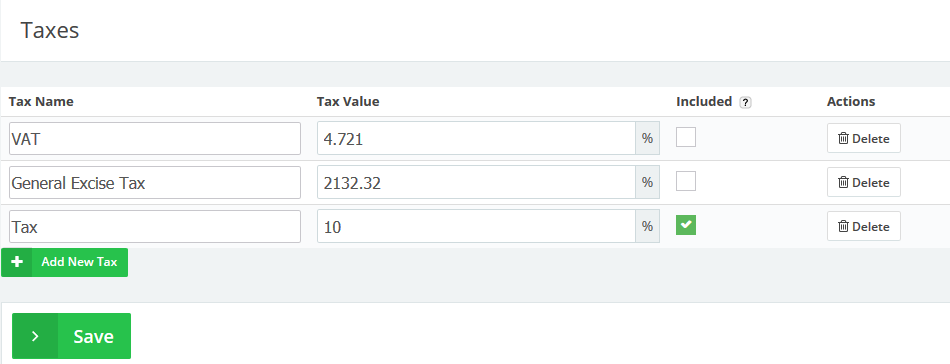This screenshot has width=950, height=364.
Task: Save the tax settings
Action: pyautogui.click(x=71, y=336)
